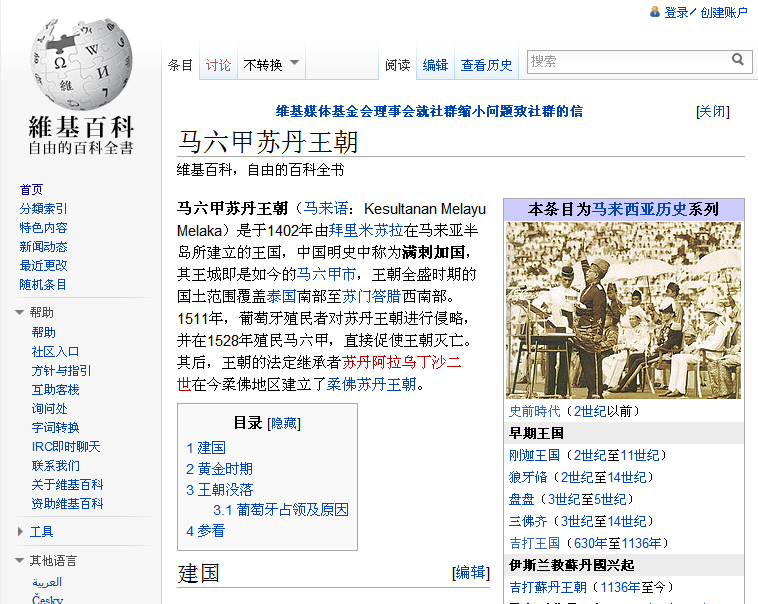Image resolution: width=758 pixels, height=604 pixels.
Task: Open 字词转换 in the sidebar
Action: tap(55, 427)
